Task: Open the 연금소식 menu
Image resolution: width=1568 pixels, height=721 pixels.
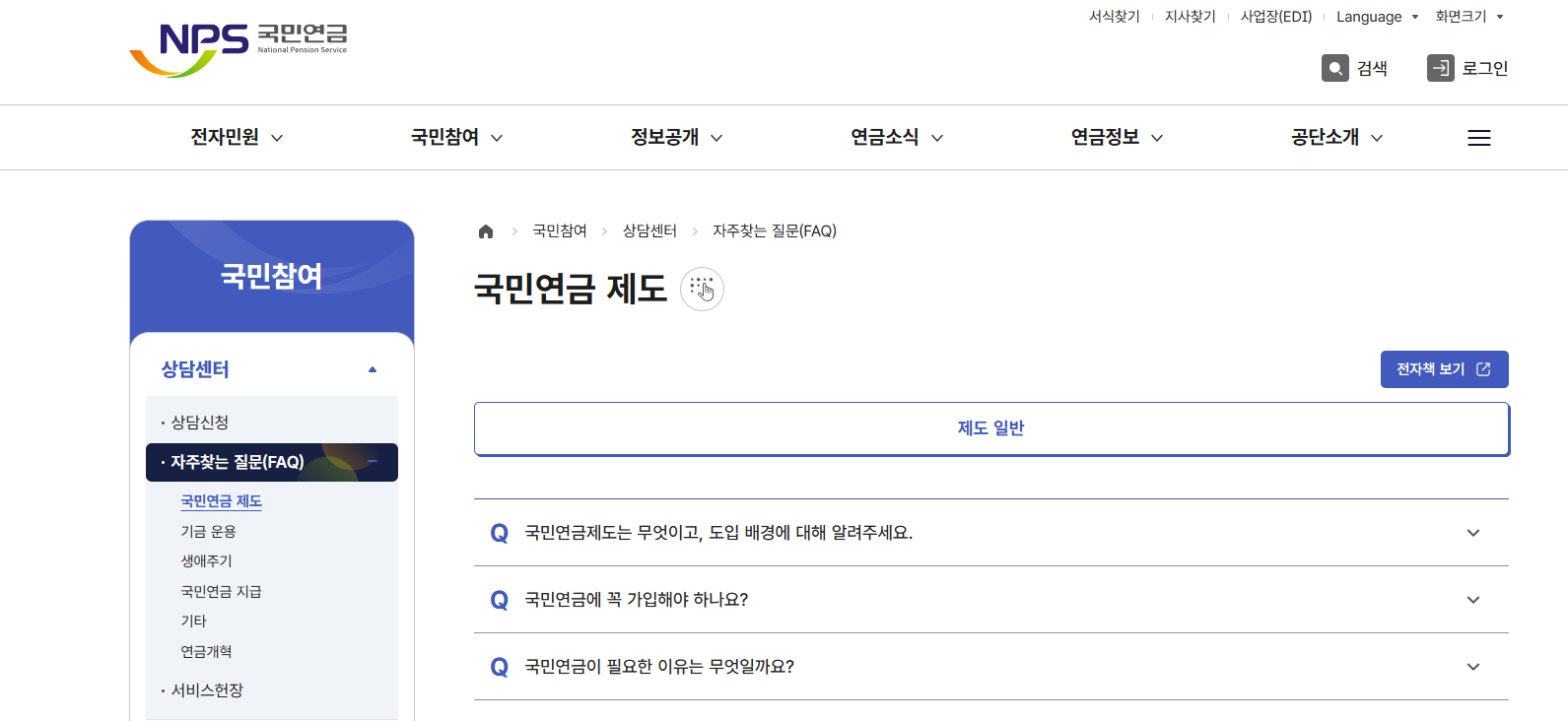Action: click(897, 137)
